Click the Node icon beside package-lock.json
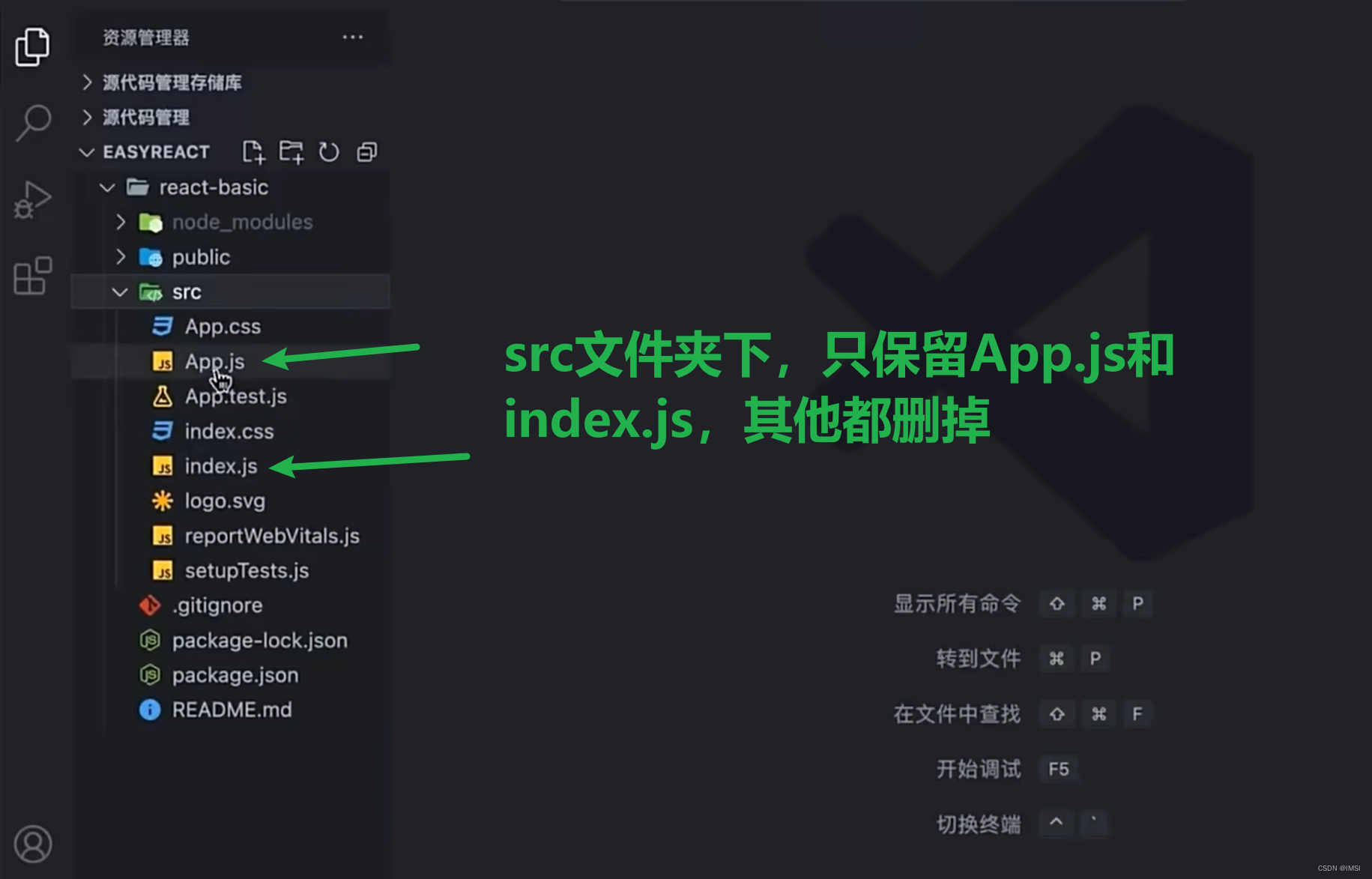This screenshot has height=879, width=1372. pyautogui.click(x=150, y=640)
